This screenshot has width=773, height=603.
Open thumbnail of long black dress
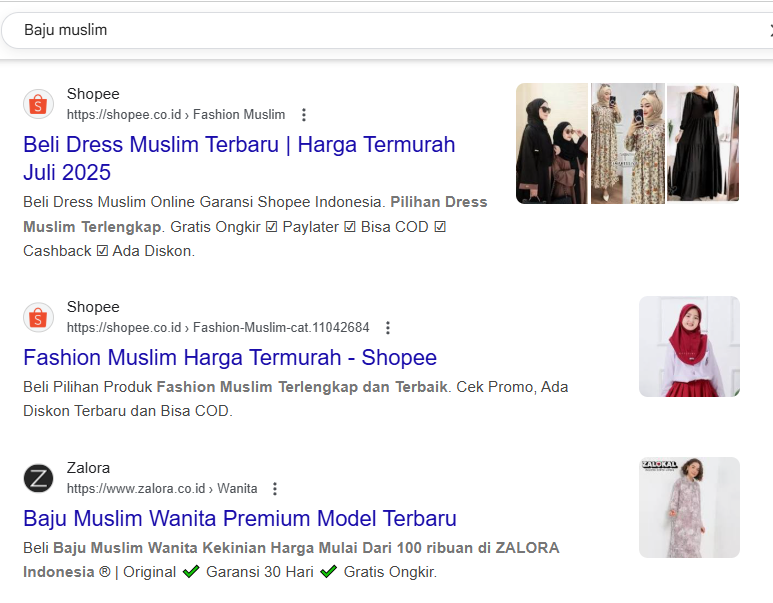click(x=703, y=142)
